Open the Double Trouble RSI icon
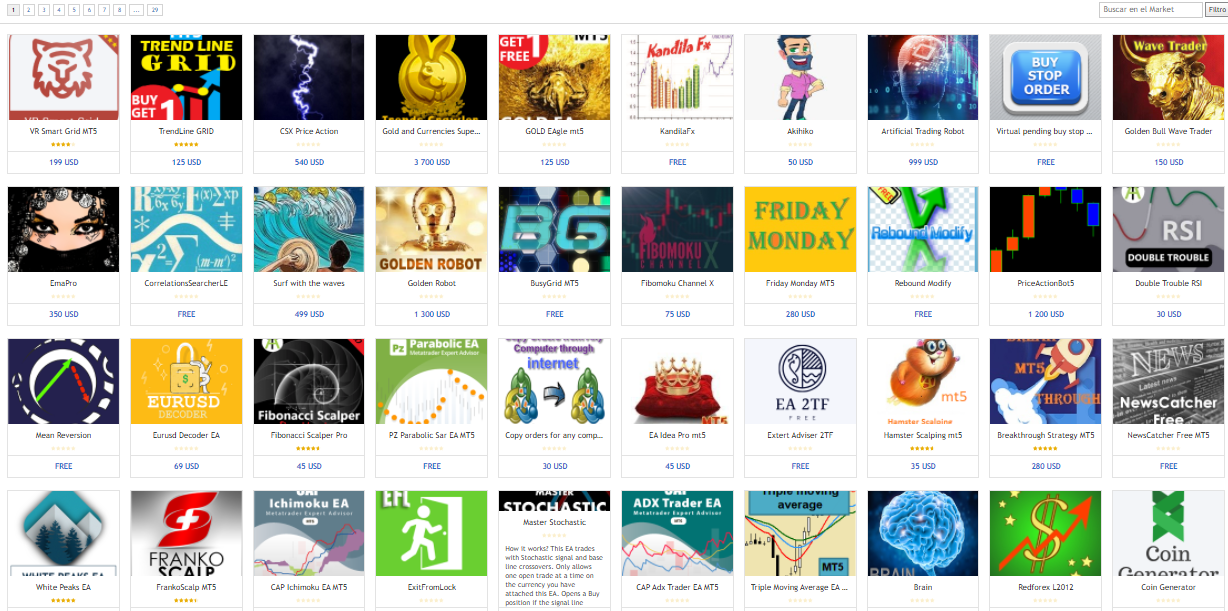This screenshot has height=611, width=1228. 1168,229
